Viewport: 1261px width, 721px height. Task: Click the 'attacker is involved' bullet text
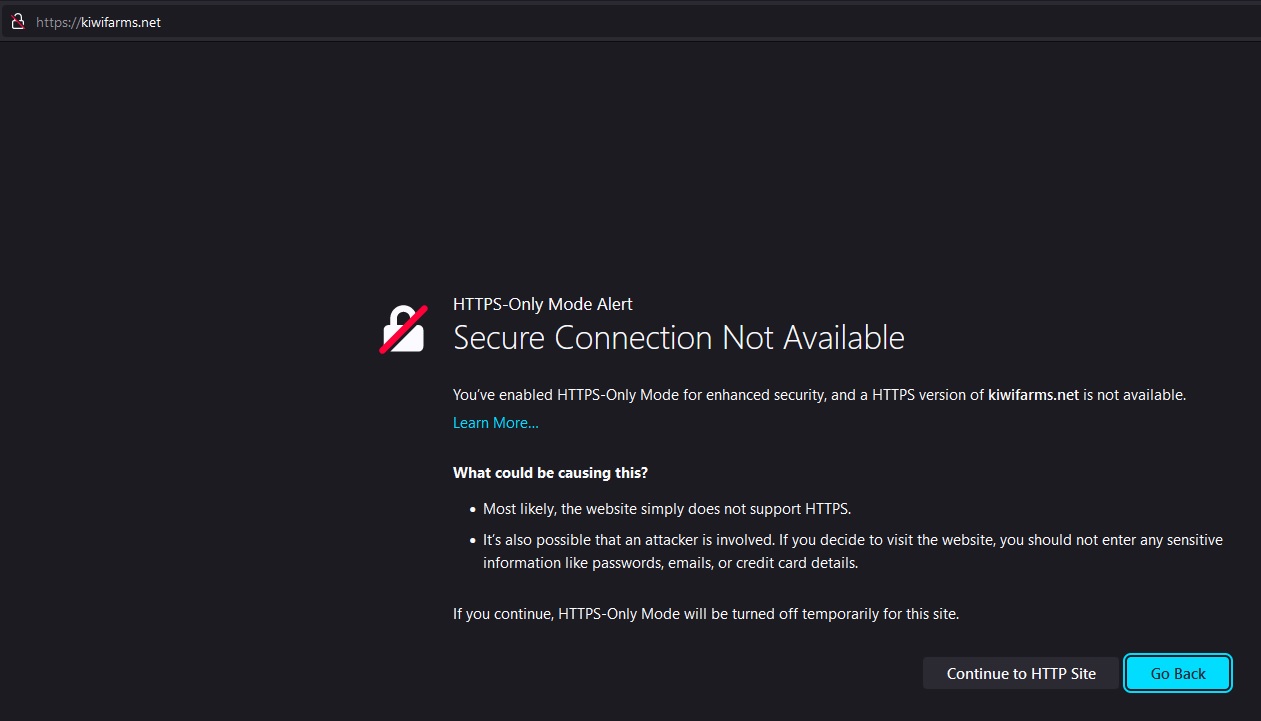pos(853,551)
